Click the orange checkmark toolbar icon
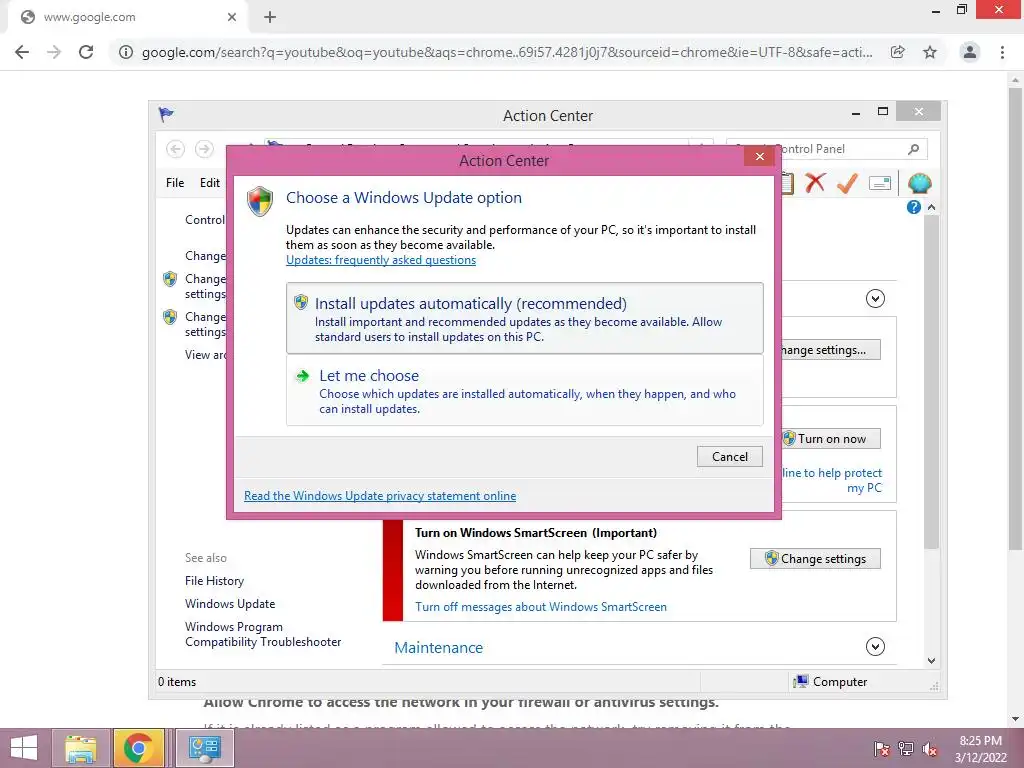The image size is (1024, 768). click(847, 183)
